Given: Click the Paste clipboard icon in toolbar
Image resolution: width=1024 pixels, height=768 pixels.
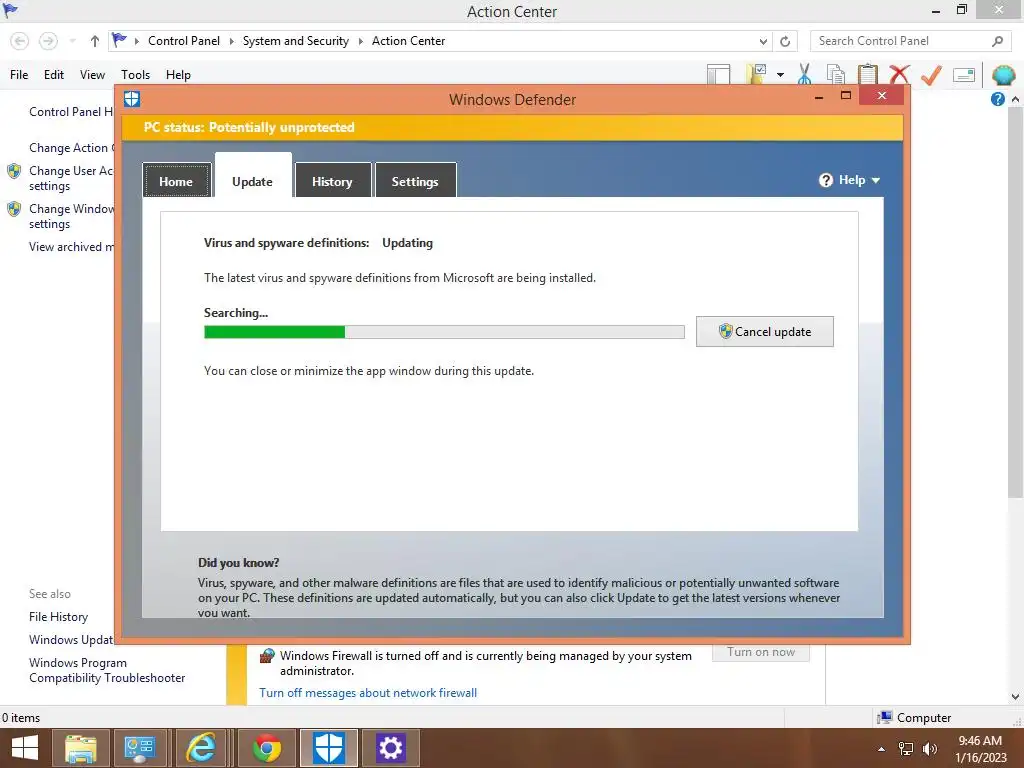Looking at the screenshot, I should coord(867,74).
